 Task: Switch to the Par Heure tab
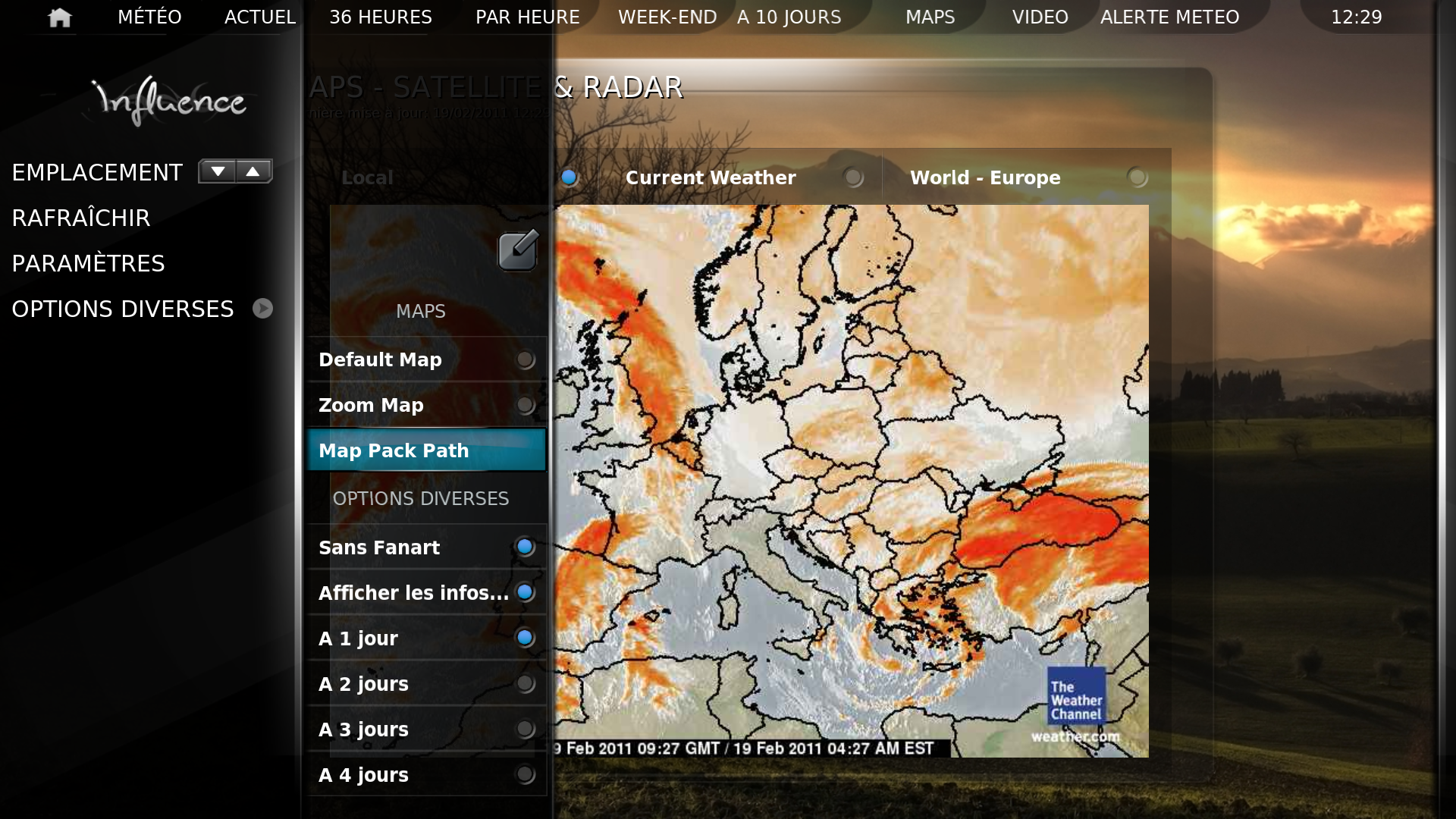pyautogui.click(x=527, y=17)
